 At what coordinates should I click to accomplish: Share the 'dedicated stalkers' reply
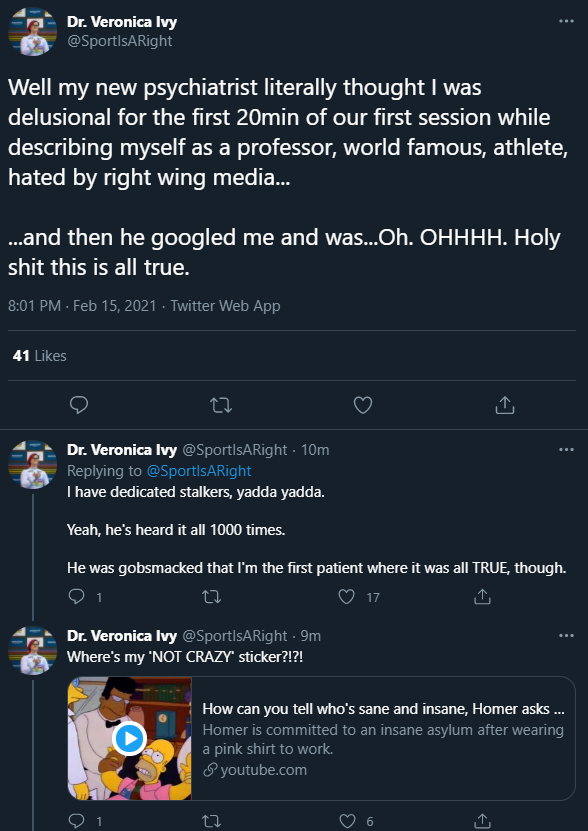(481, 597)
